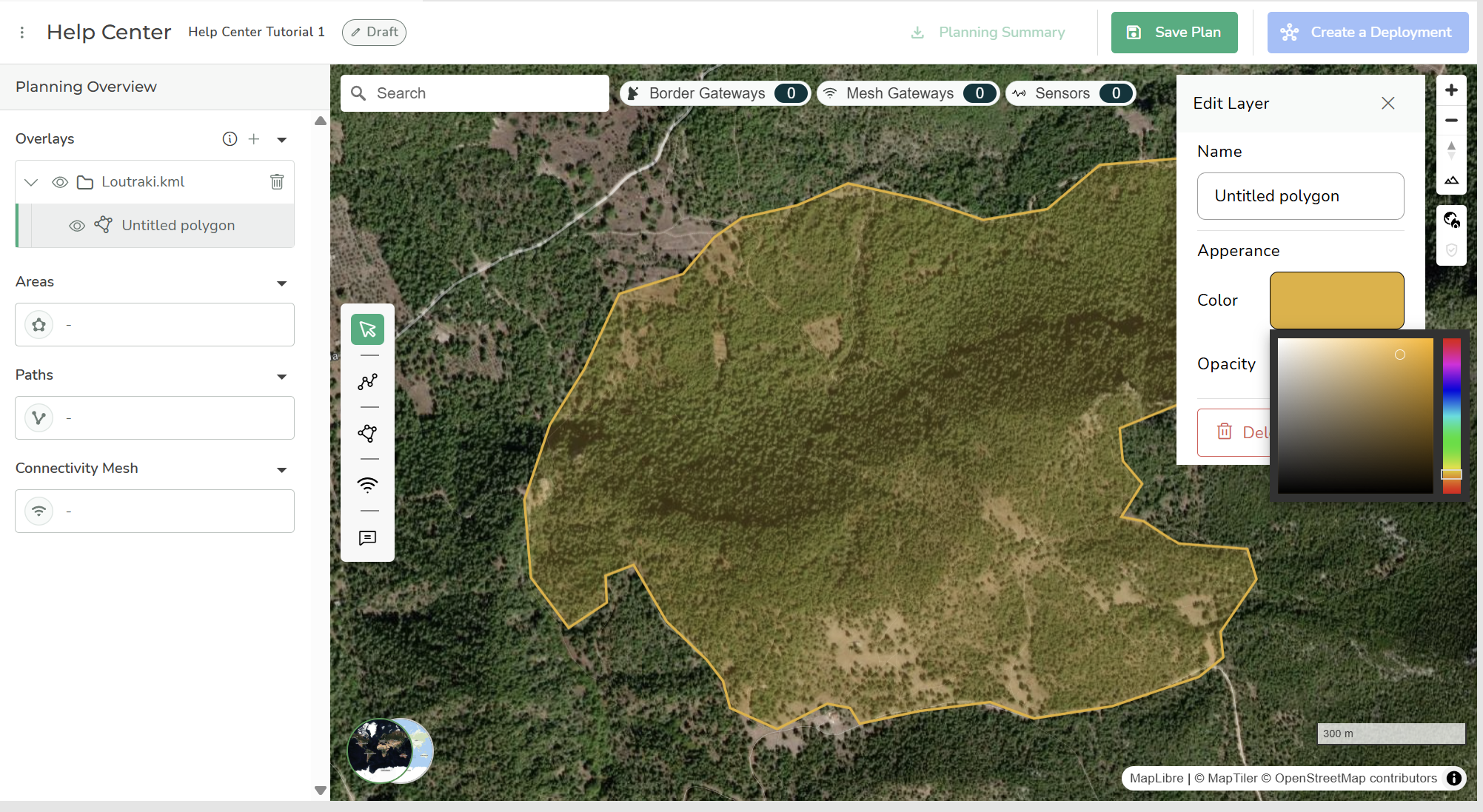The image size is (1483, 812).
Task: Toggle visibility of Untitled polygon layer
Action: (x=77, y=226)
